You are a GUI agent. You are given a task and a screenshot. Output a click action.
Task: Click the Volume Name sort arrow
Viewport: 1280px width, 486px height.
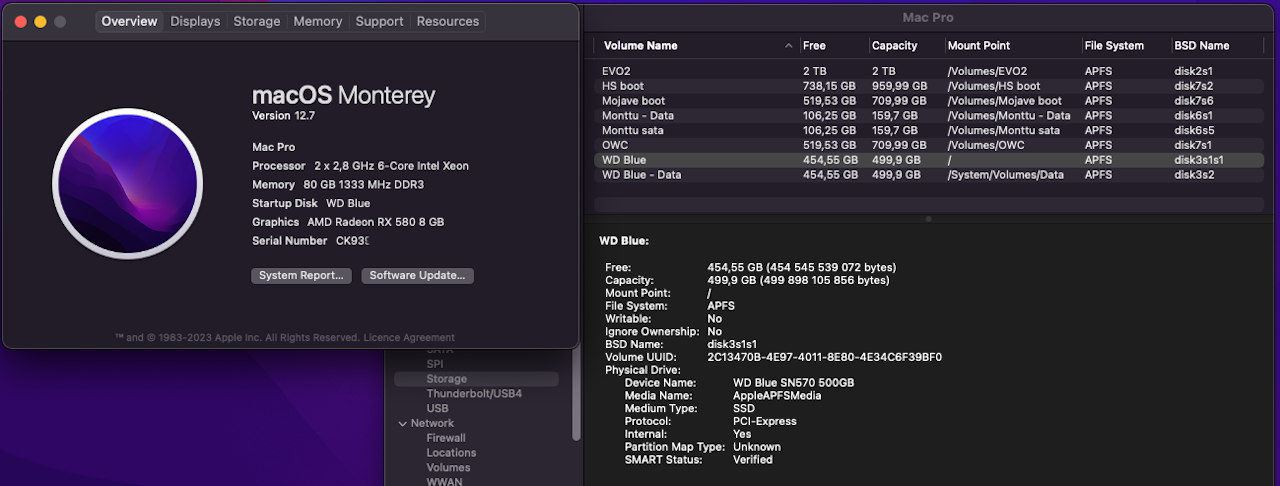click(x=789, y=46)
